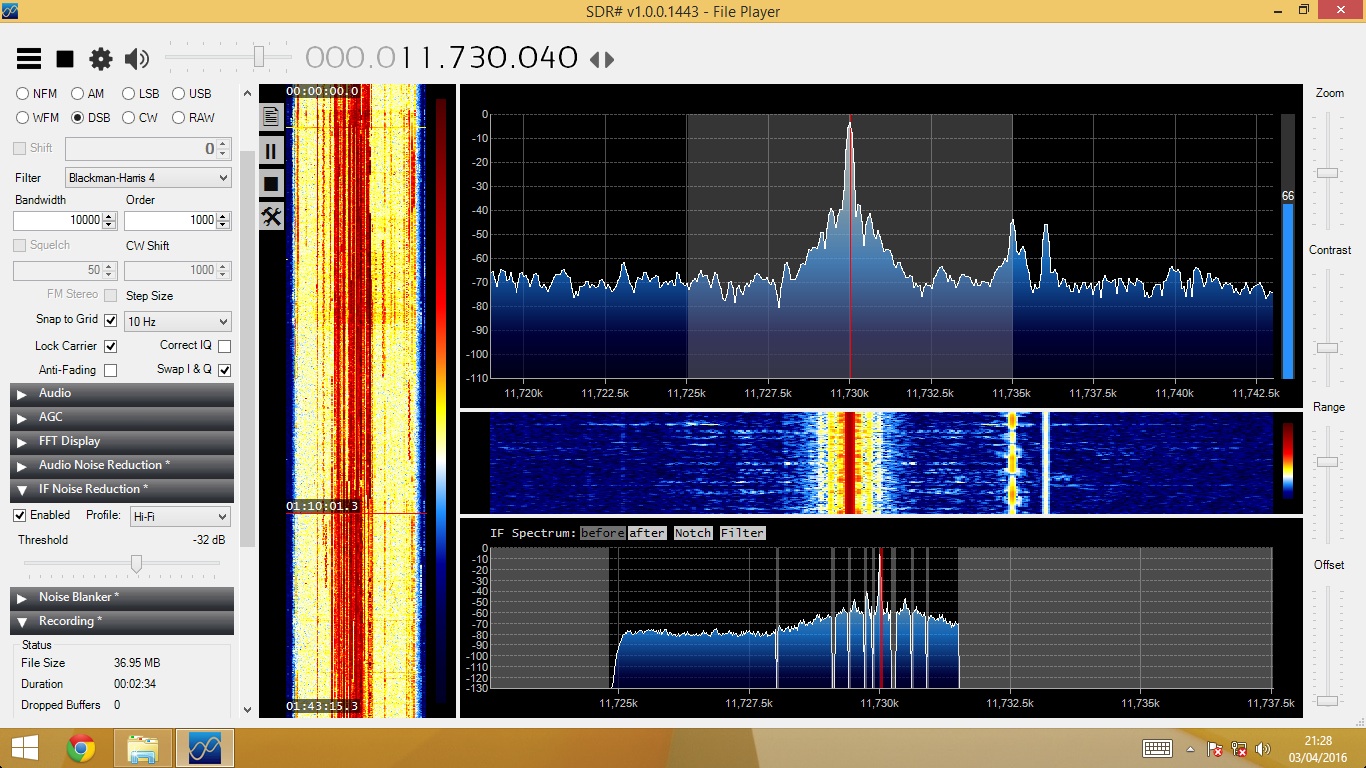Mute audio with the speaker icon
The height and width of the screenshot is (768, 1366).
[x=137, y=59]
